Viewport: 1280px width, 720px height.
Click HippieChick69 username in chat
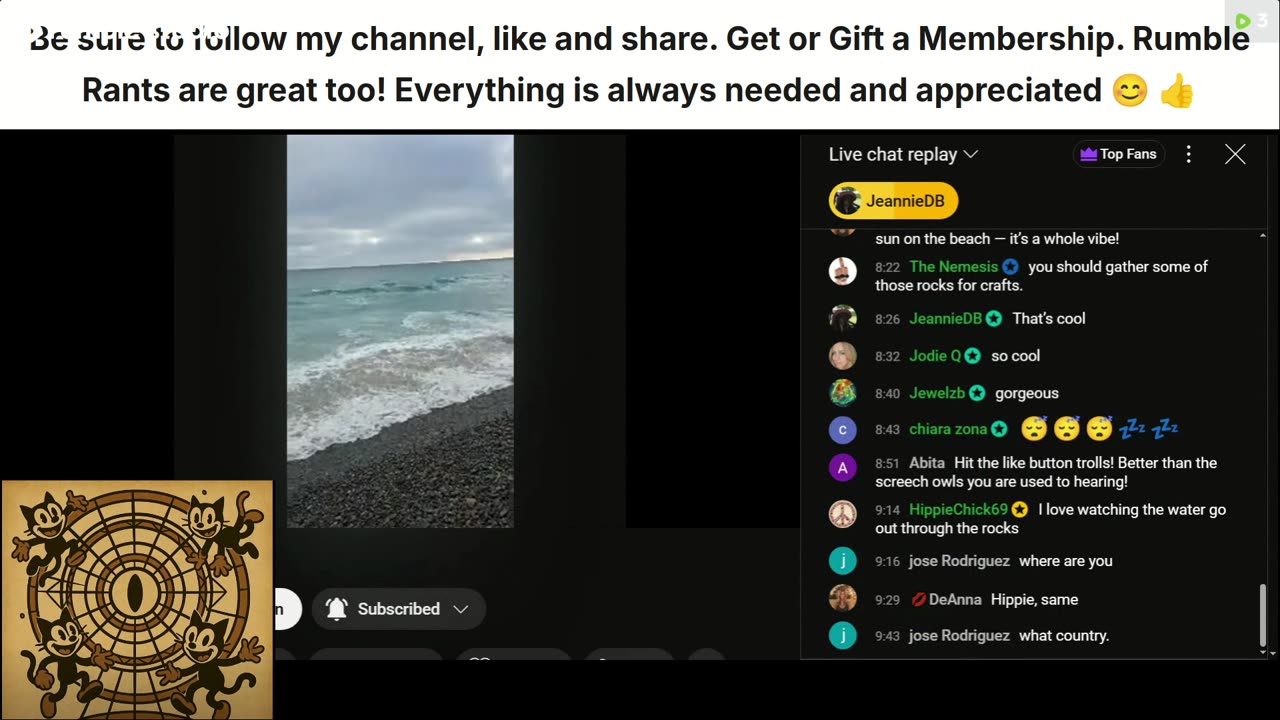click(x=958, y=510)
